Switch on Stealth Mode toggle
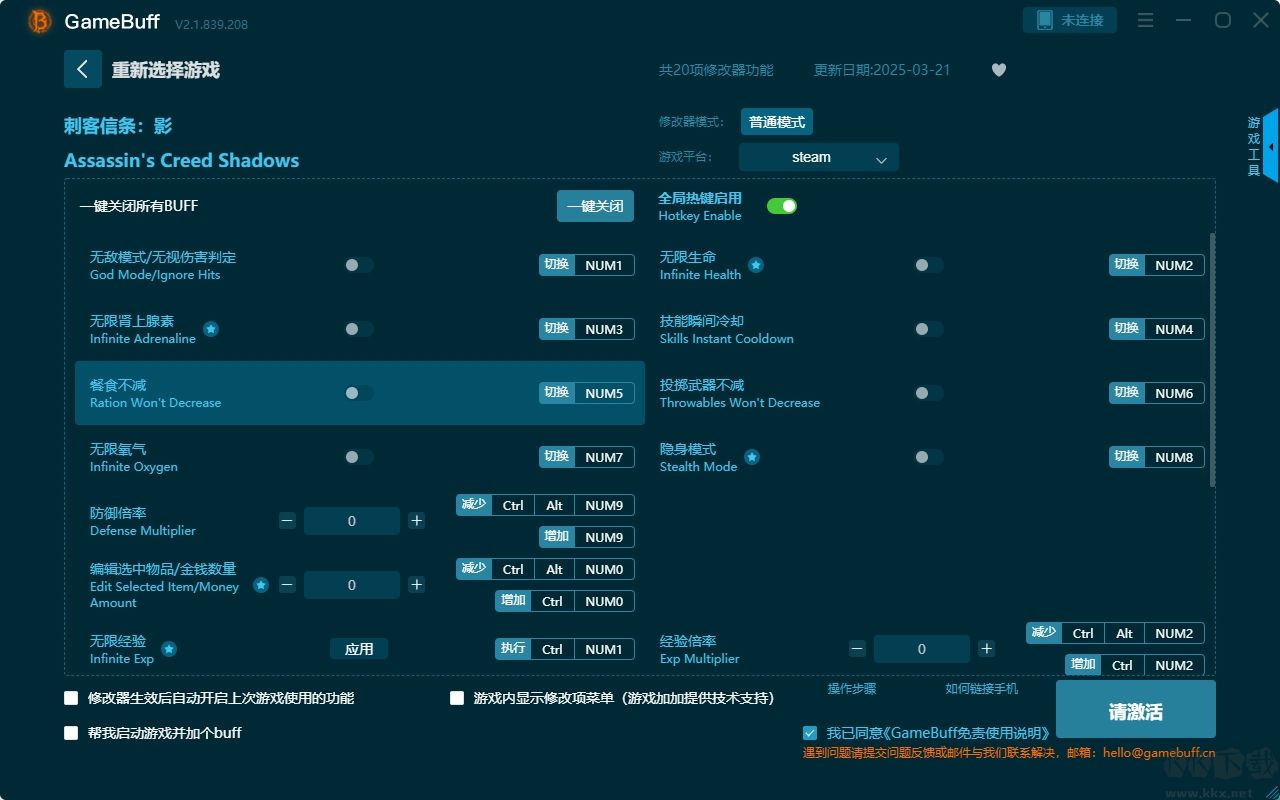1280x800 pixels. point(929,457)
